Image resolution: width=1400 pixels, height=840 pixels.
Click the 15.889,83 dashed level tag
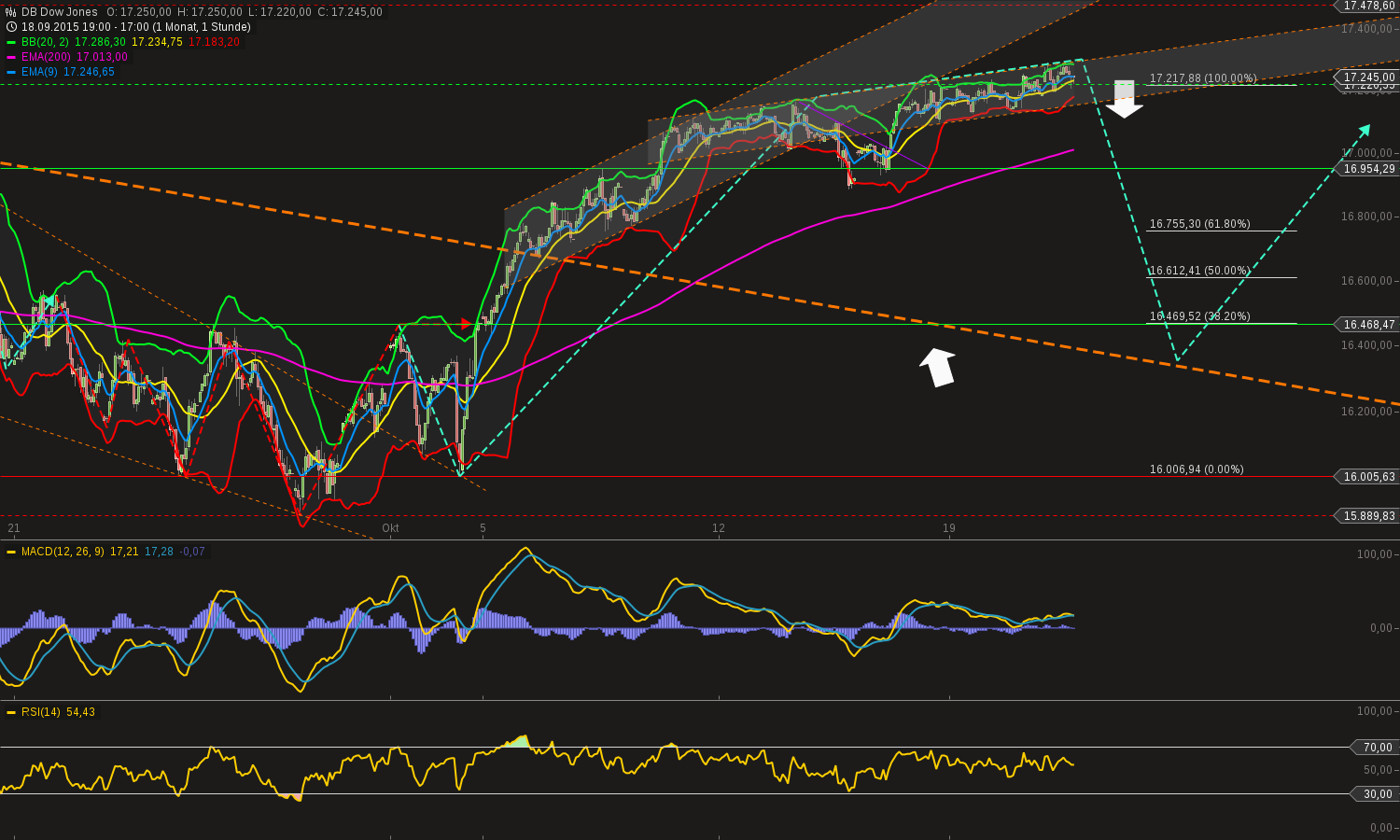pyautogui.click(x=1369, y=516)
